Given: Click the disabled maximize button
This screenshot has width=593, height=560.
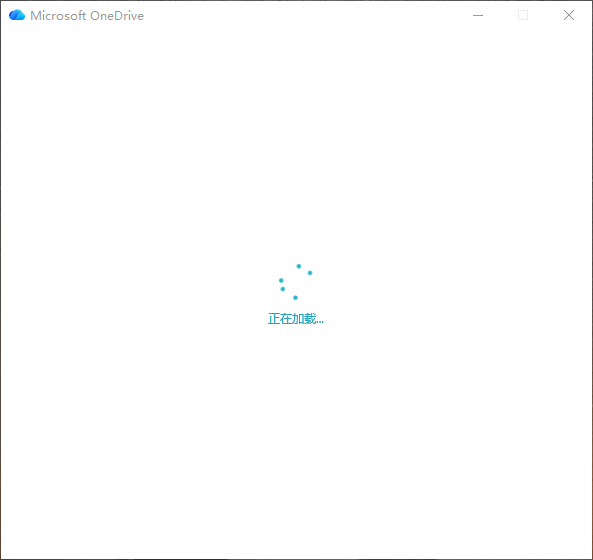Looking at the screenshot, I should click(x=523, y=16).
